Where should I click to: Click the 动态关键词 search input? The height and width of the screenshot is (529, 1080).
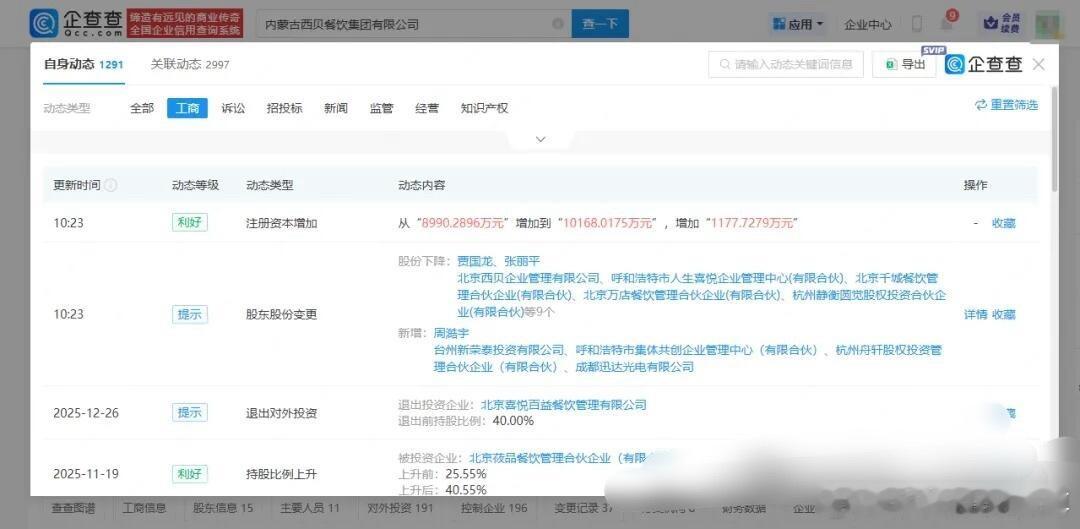[786, 64]
